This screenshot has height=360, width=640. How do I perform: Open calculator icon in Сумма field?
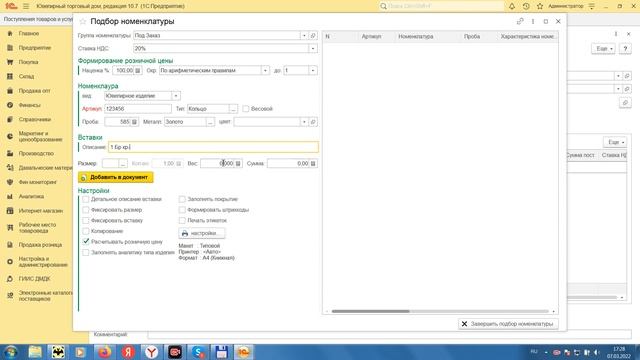click(x=313, y=163)
